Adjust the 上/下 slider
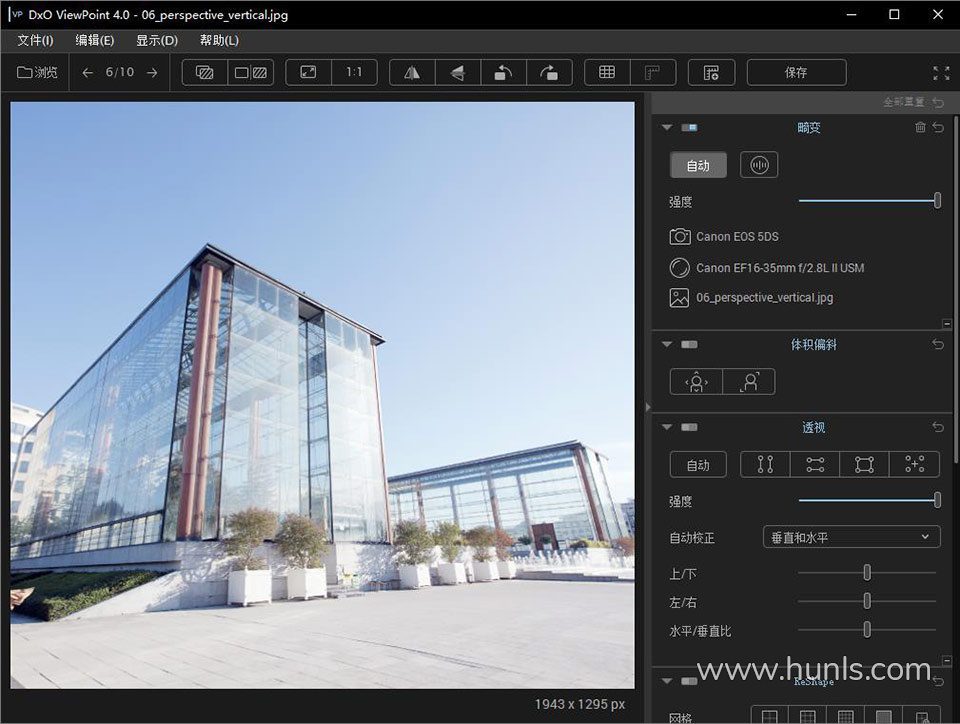The image size is (960, 724). click(867, 573)
